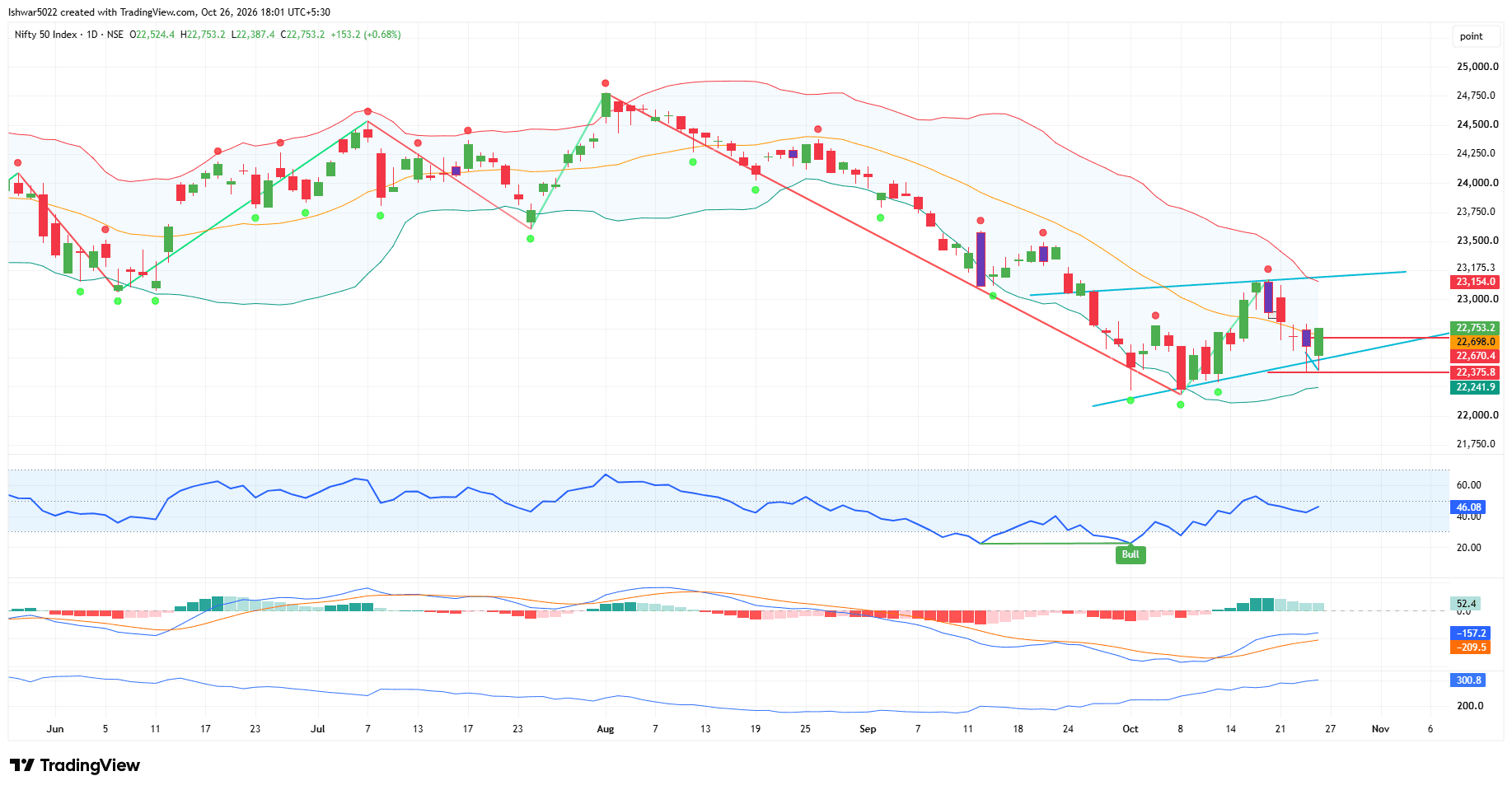The image size is (1512, 790).
Task: Click the Jul label on time axis
Action: coord(318,729)
